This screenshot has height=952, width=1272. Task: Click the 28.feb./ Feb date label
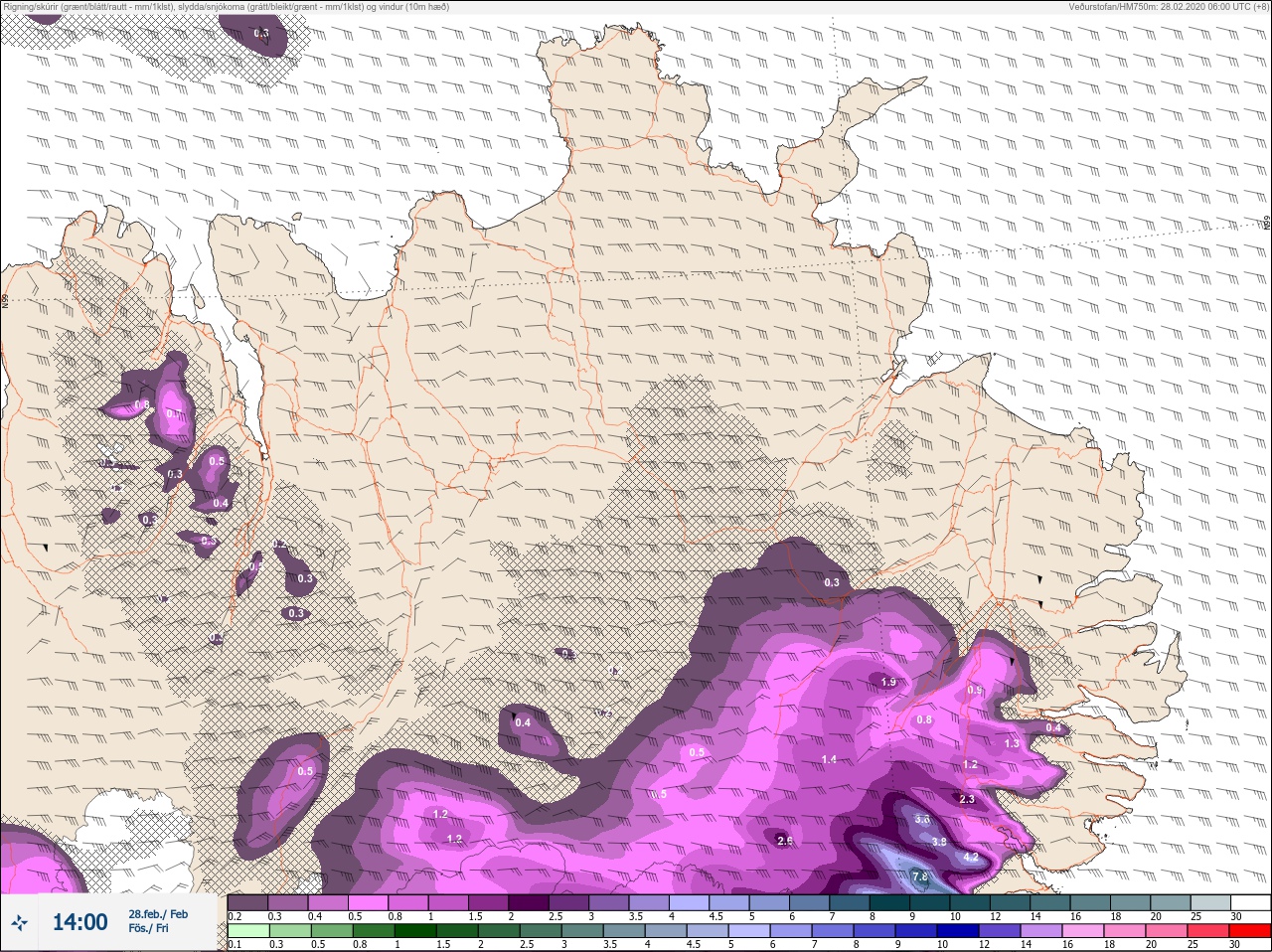(x=158, y=913)
